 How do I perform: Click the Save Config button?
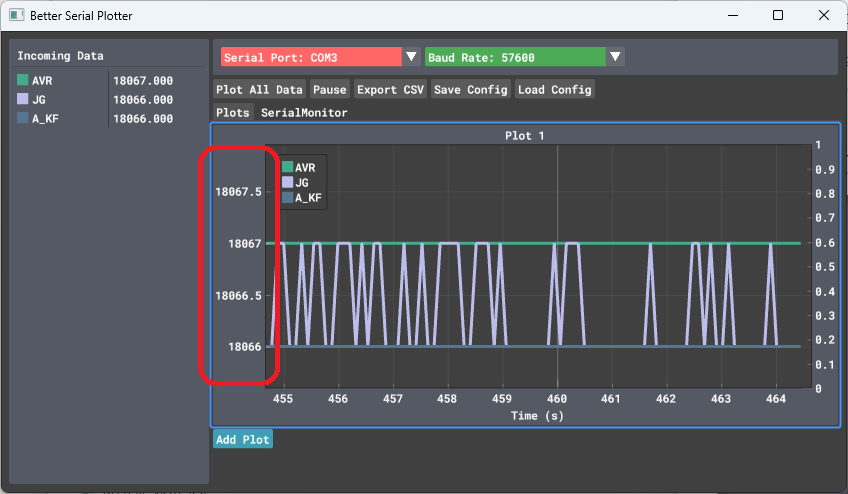coord(471,89)
